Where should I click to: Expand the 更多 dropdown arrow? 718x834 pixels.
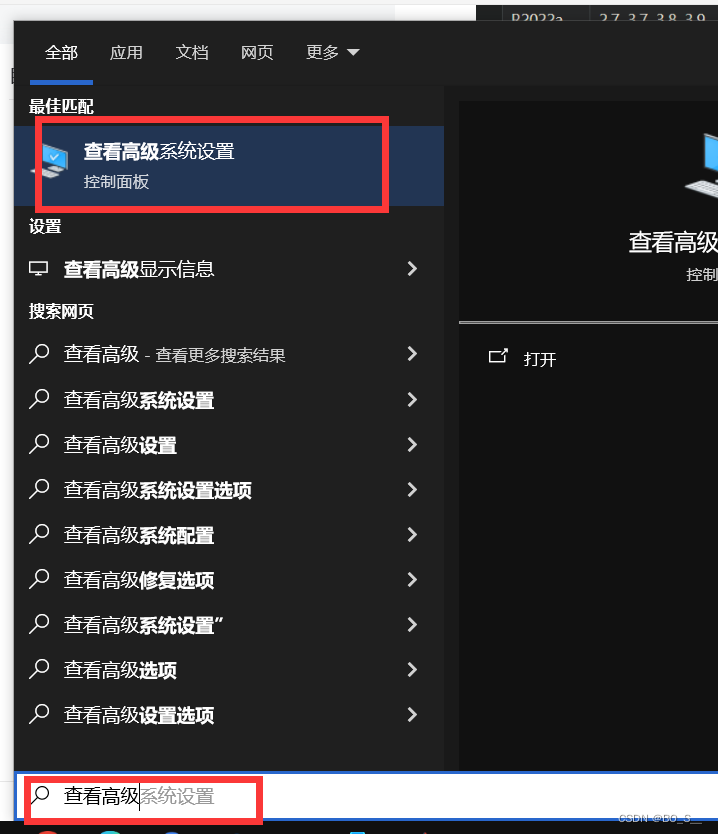(x=353, y=52)
